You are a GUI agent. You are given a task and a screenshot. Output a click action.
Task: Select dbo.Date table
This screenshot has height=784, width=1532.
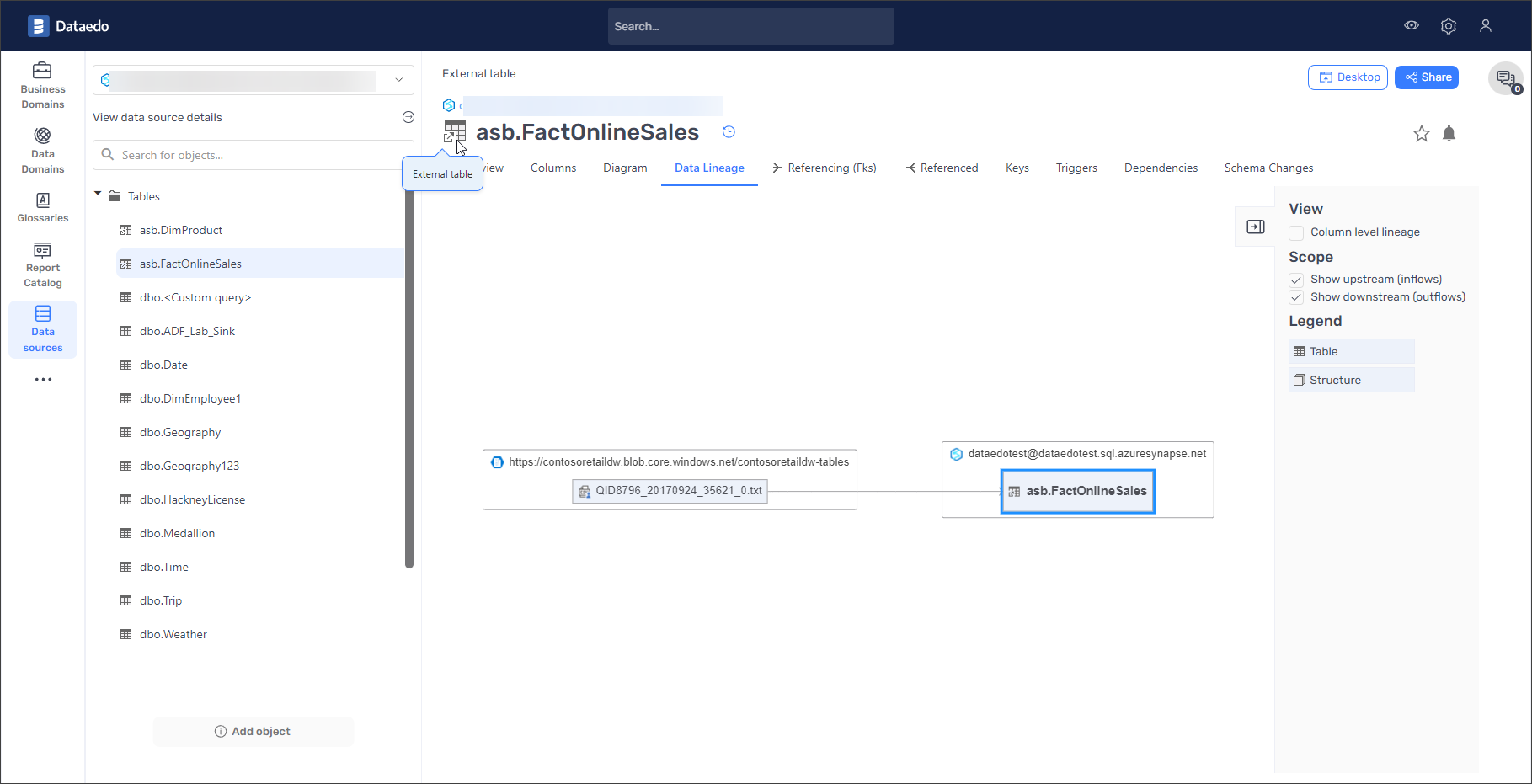260,365
